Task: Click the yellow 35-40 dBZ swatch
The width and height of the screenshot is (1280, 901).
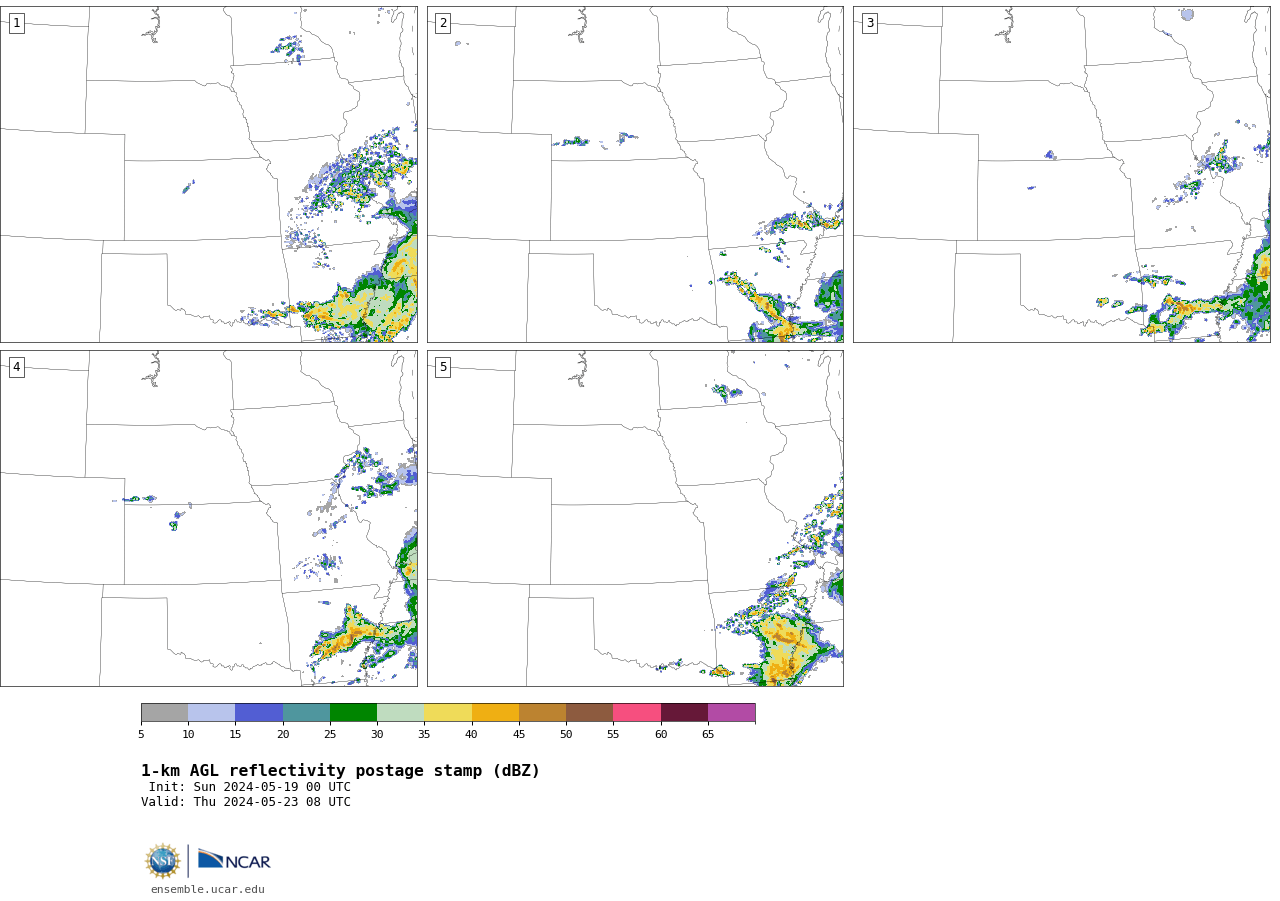Action: click(448, 713)
